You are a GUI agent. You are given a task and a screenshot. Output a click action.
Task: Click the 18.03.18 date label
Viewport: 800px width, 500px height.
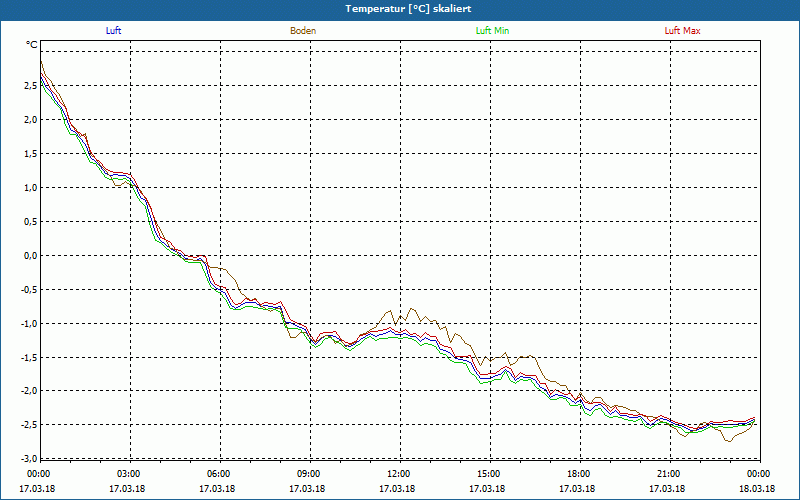pyautogui.click(x=759, y=489)
